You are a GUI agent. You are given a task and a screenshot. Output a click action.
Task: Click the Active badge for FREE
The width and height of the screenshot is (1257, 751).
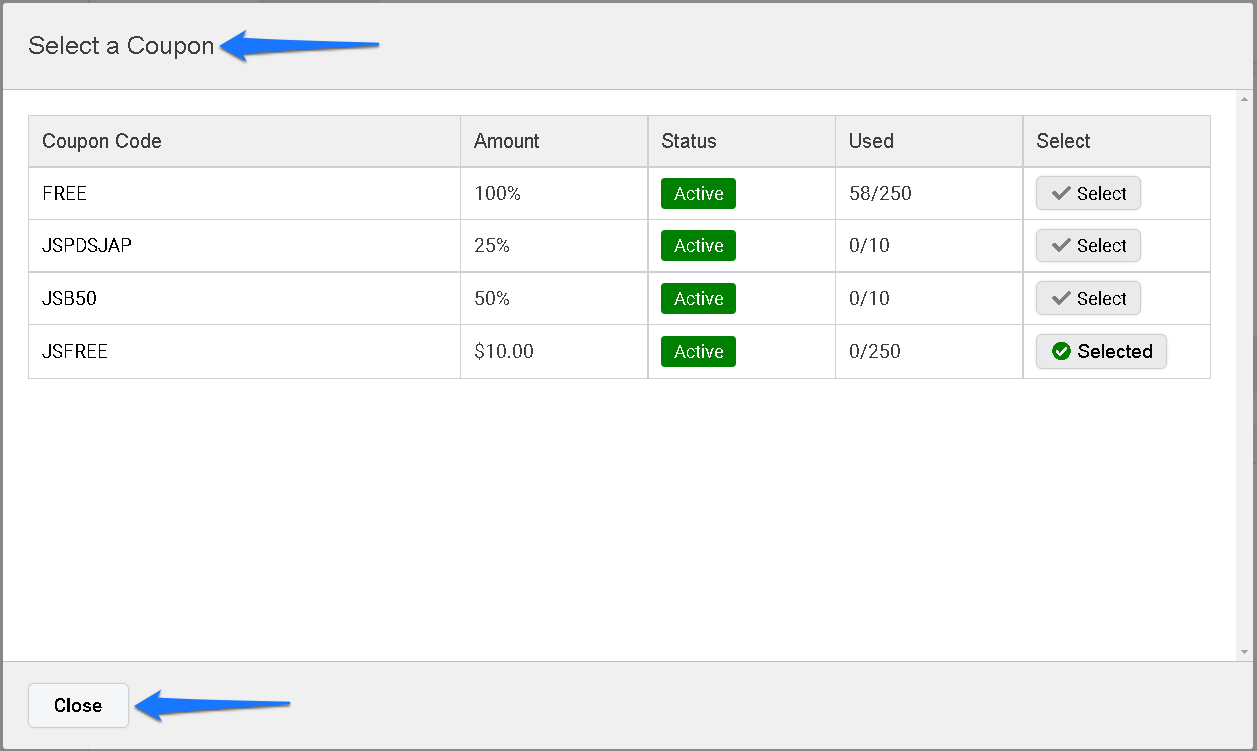point(698,194)
